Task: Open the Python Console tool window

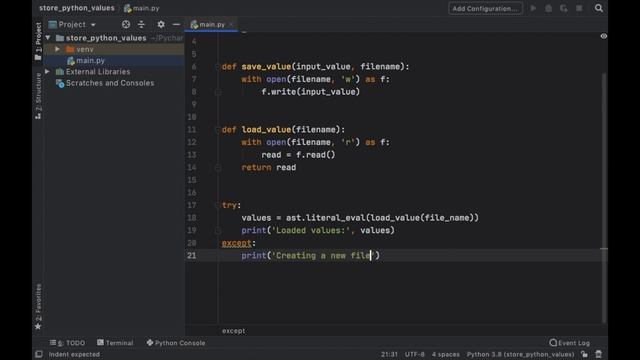Action: click(176, 343)
